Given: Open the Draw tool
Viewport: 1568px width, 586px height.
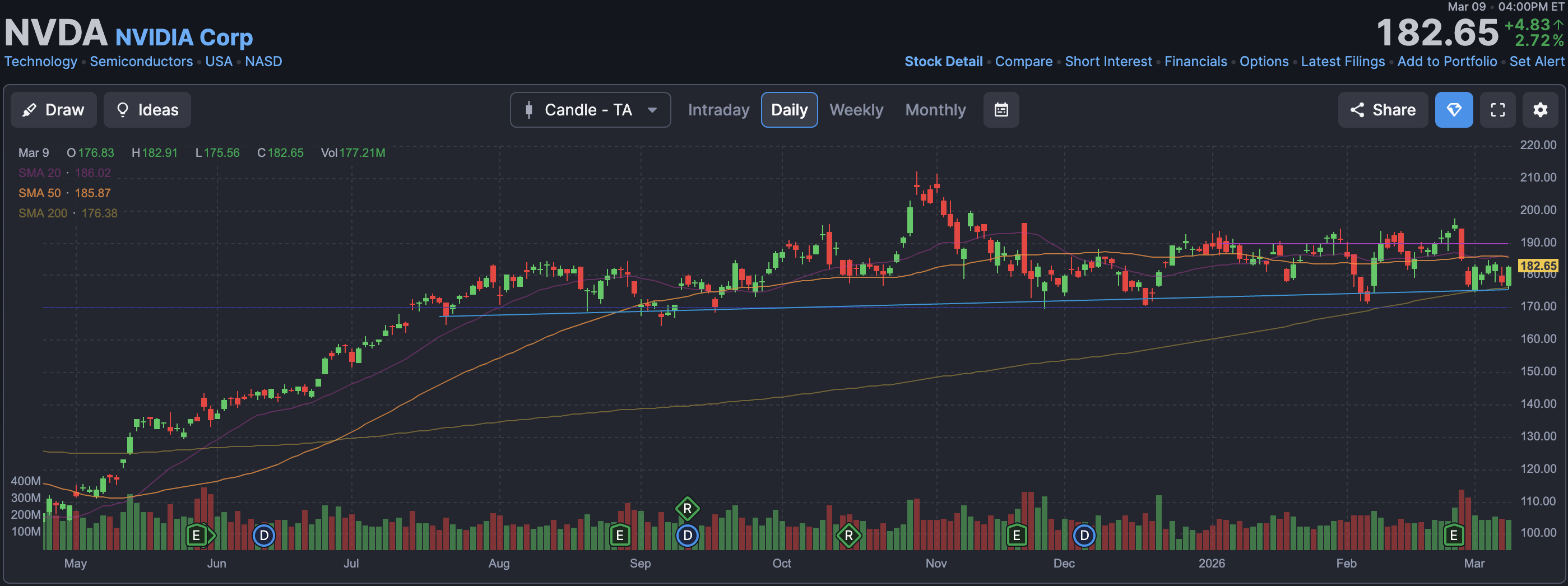Looking at the screenshot, I should pyautogui.click(x=54, y=110).
